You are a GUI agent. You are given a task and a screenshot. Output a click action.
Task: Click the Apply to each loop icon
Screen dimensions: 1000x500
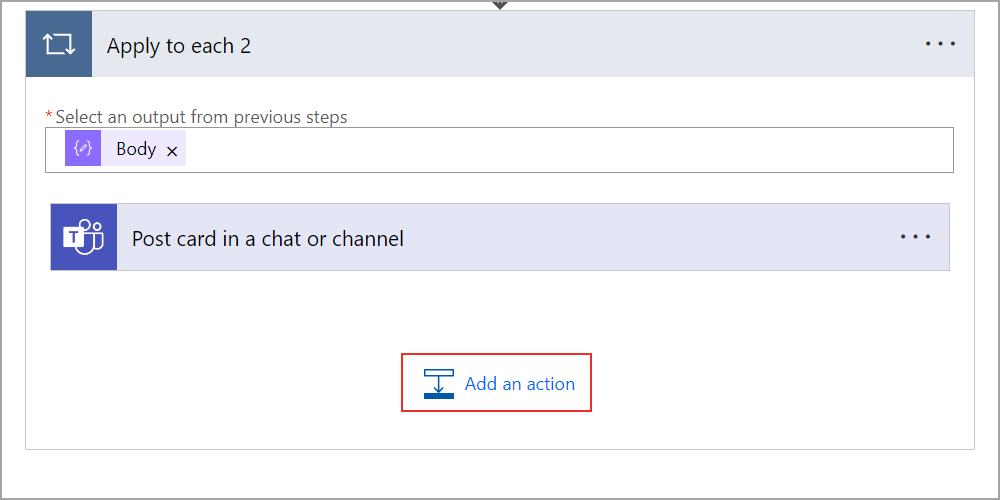pyautogui.click(x=59, y=45)
